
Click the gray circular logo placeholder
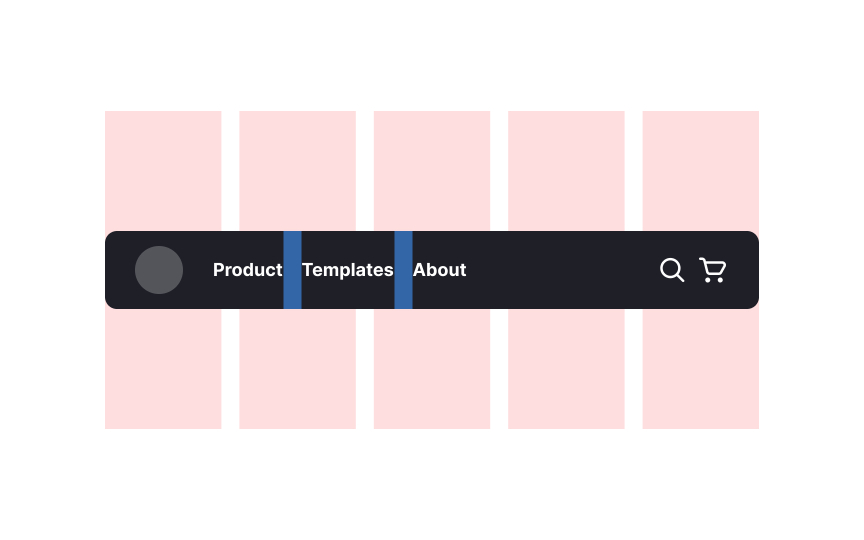tap(159, 270)
